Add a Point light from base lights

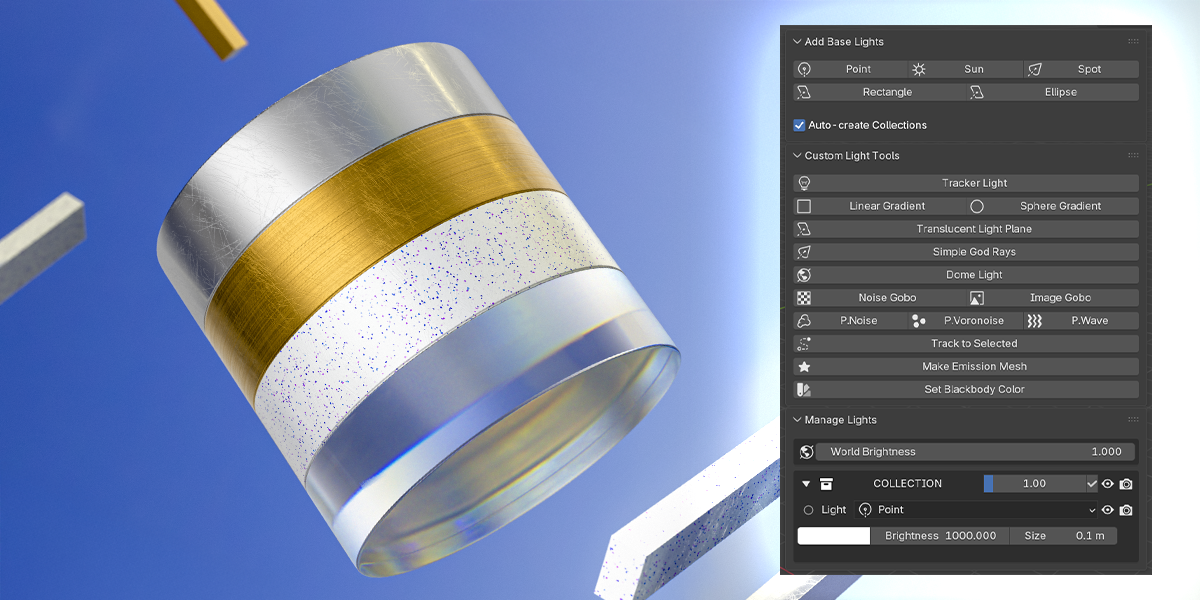[x=851, y=69]
